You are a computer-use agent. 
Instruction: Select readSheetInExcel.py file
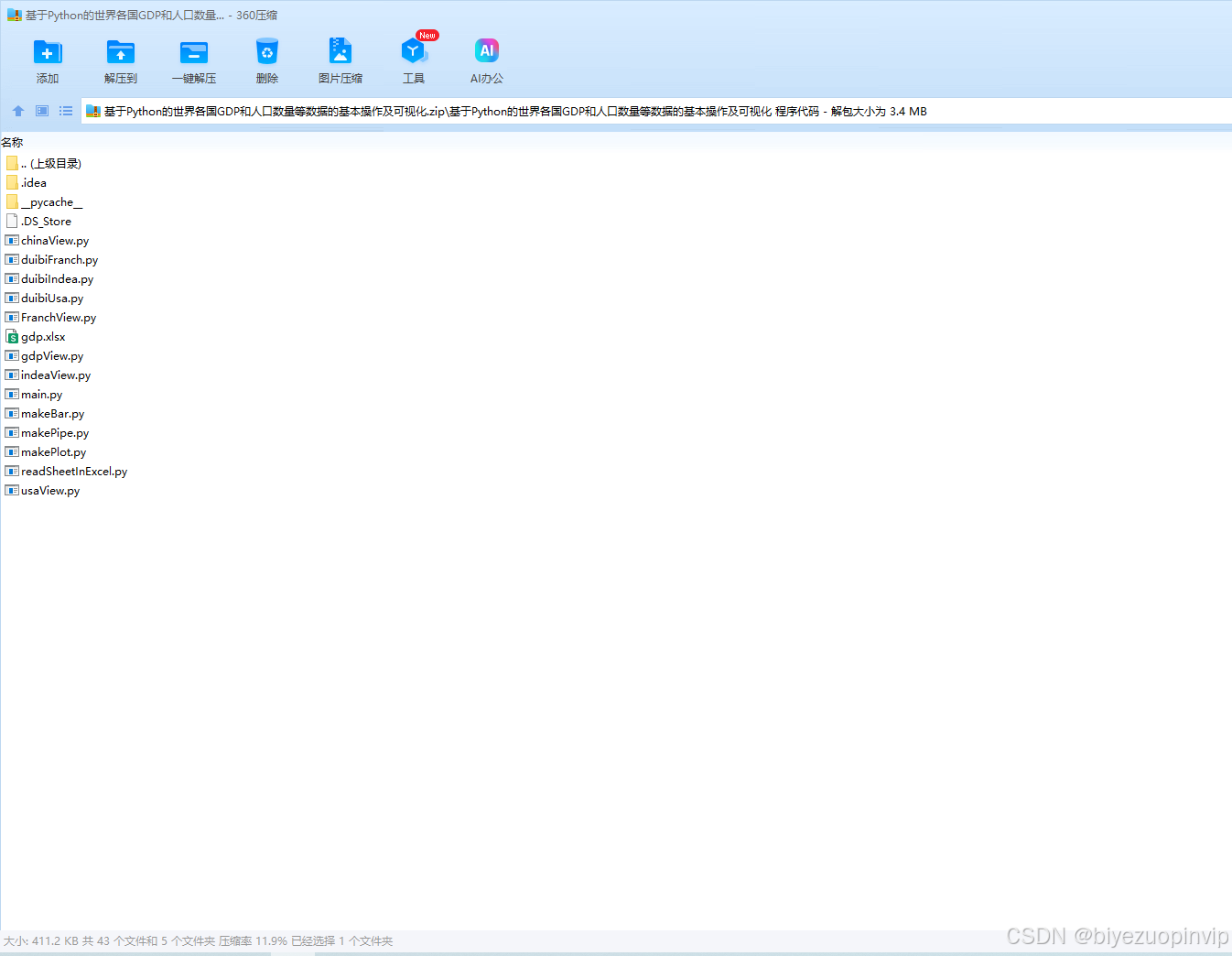[67, 471]
